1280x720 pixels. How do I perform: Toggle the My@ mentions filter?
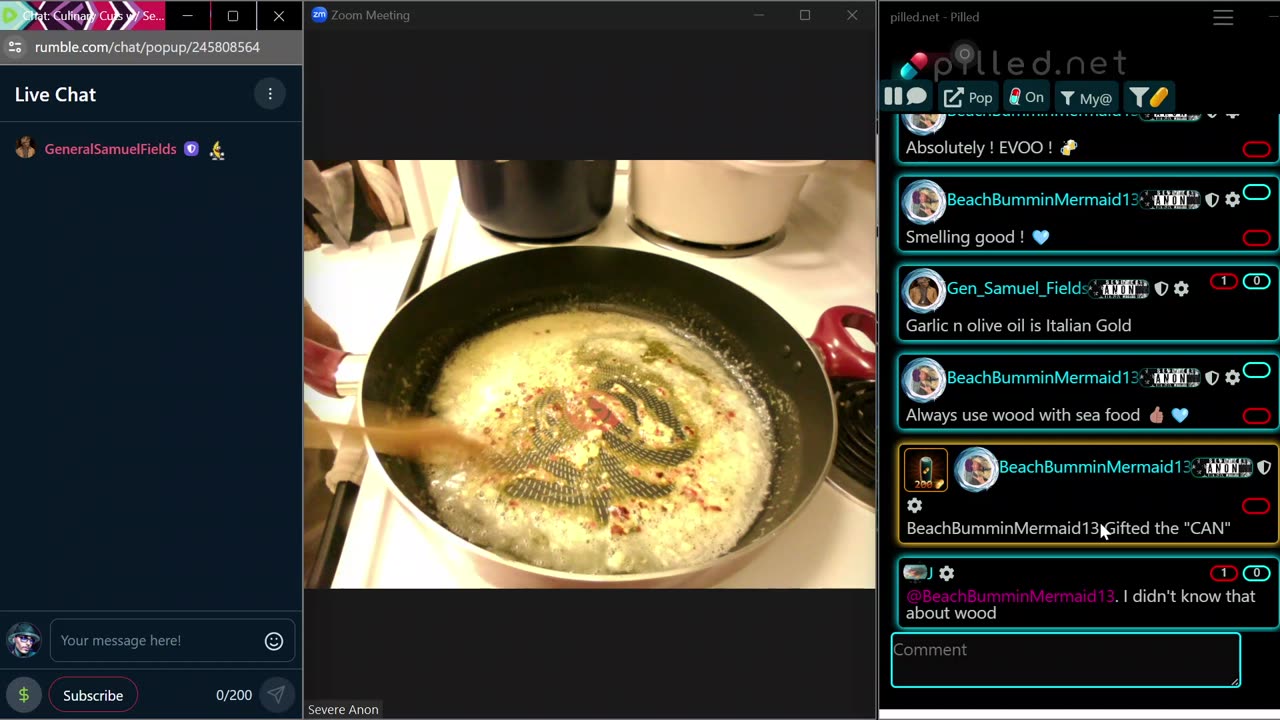[x=1086, y=98]
